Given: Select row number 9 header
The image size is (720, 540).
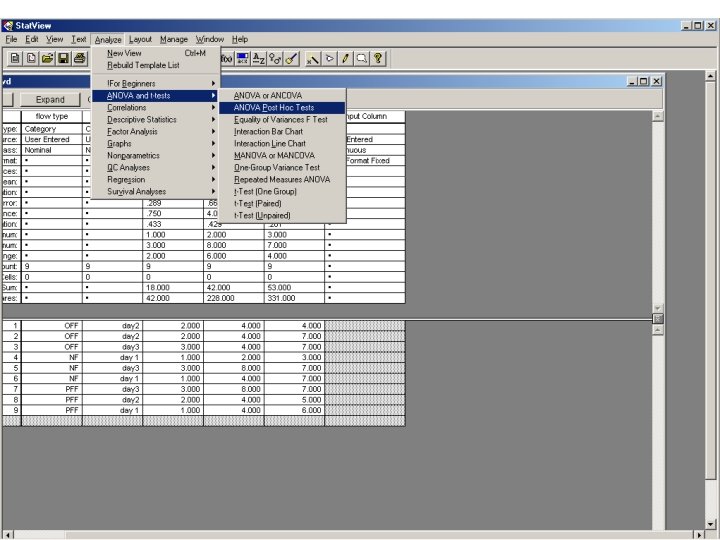Looking at the screenshot, I should [x=11, y=410].
